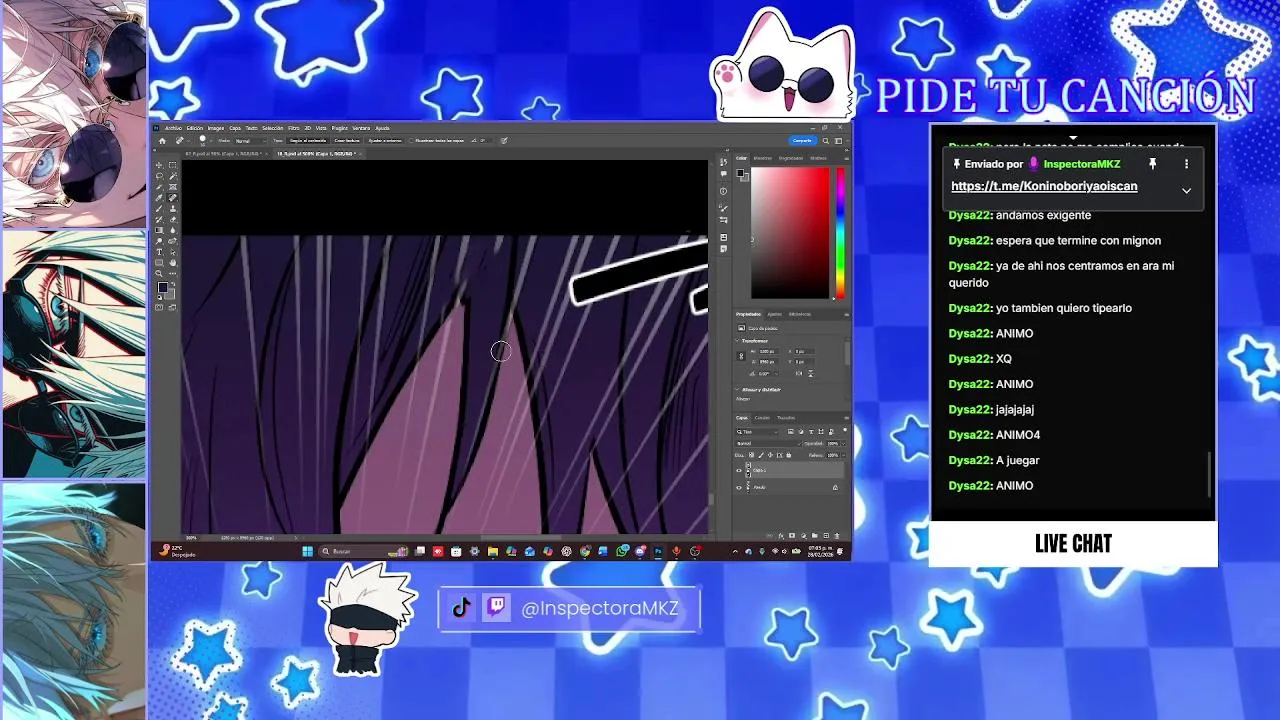Viewport: 1280px width, 720px height.
Task: Select the Crear textura button
Action: pyautogui.click(x=347, y=141)
